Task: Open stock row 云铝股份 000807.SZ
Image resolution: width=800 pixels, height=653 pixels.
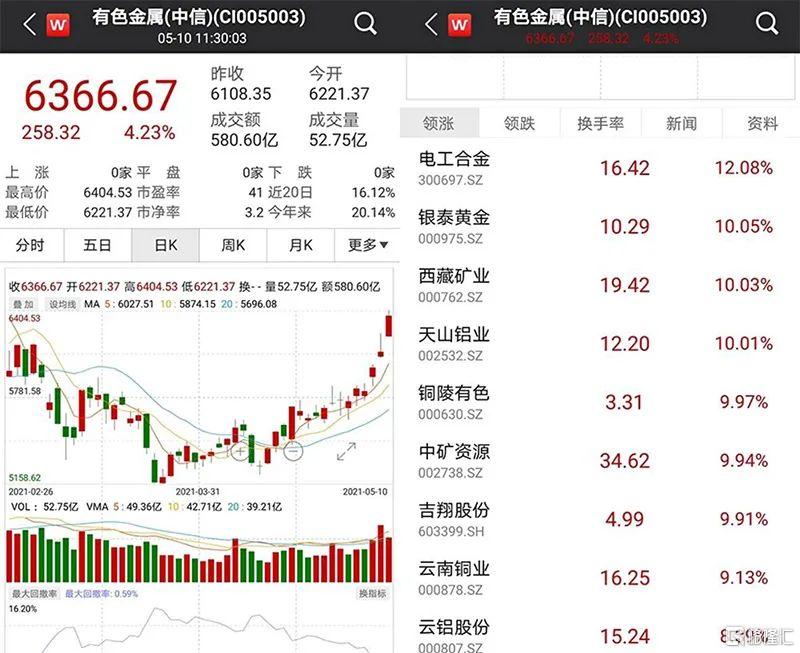Action: tap(600, 631)
